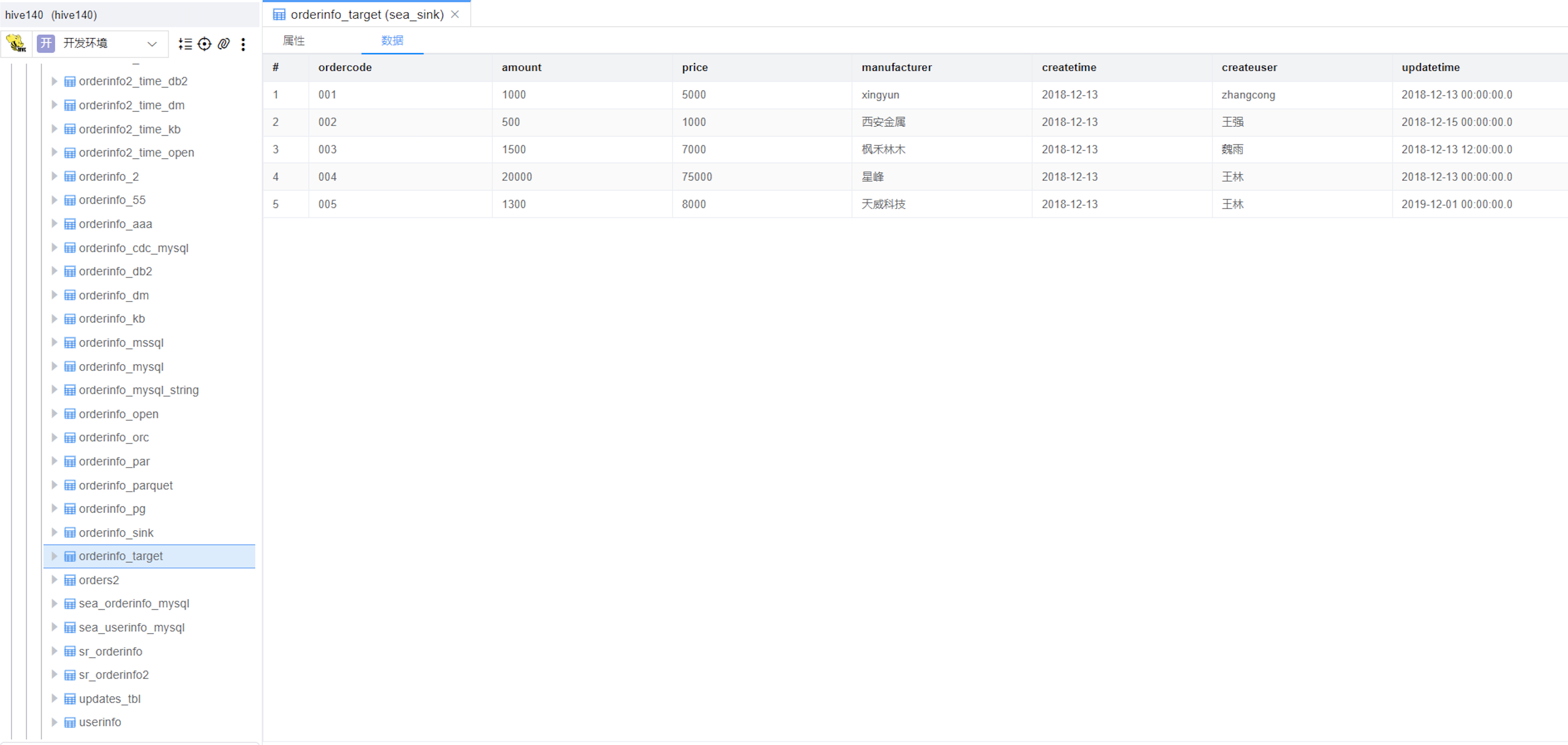The height and width of the screenshot is (745, 1568).
Task: Click the link chain icon in toolbar
Action: pos(223,44)
